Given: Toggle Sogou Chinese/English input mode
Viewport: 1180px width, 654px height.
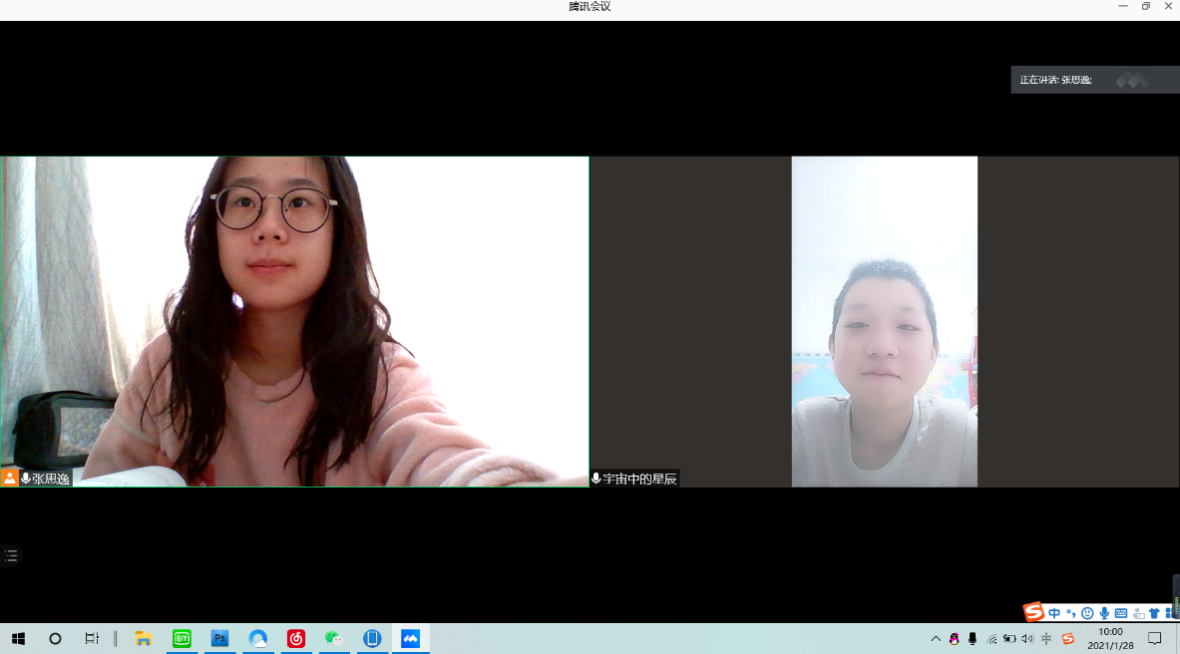Looking at the screenshot, I should coord(1054,613).
